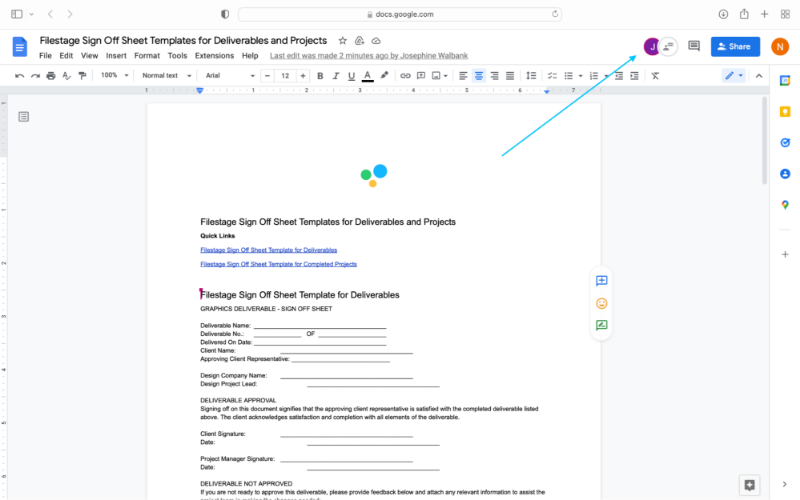
Task: Undo the last action
Action: 19,76
